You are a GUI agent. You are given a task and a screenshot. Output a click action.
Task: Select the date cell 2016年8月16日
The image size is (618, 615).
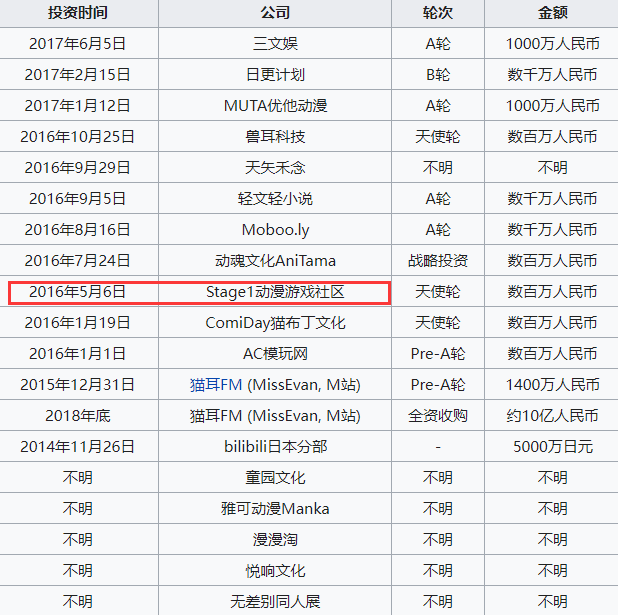pyautogui.click(x=78, y=229)
